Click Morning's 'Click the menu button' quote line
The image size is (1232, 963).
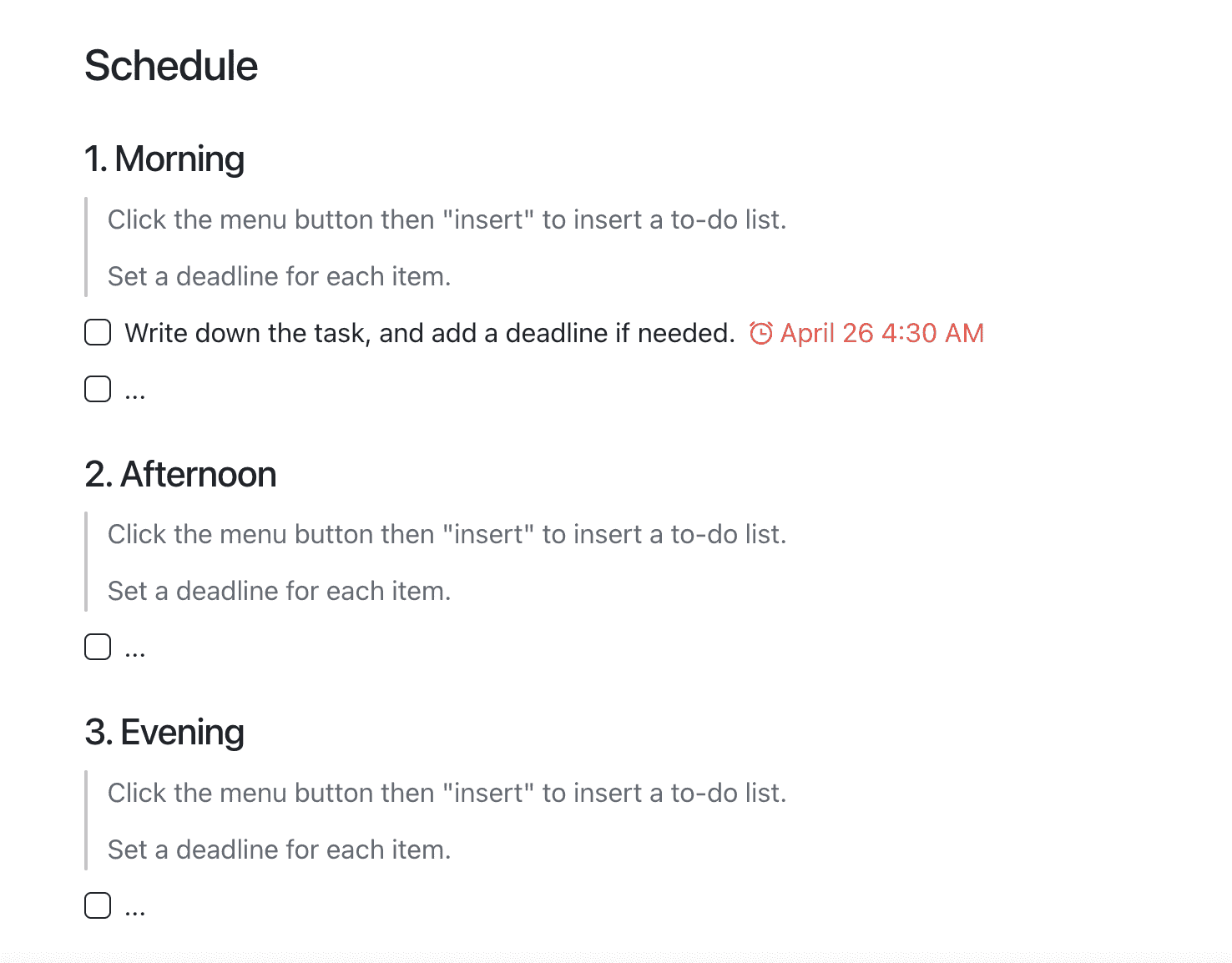tap(447, 219)
